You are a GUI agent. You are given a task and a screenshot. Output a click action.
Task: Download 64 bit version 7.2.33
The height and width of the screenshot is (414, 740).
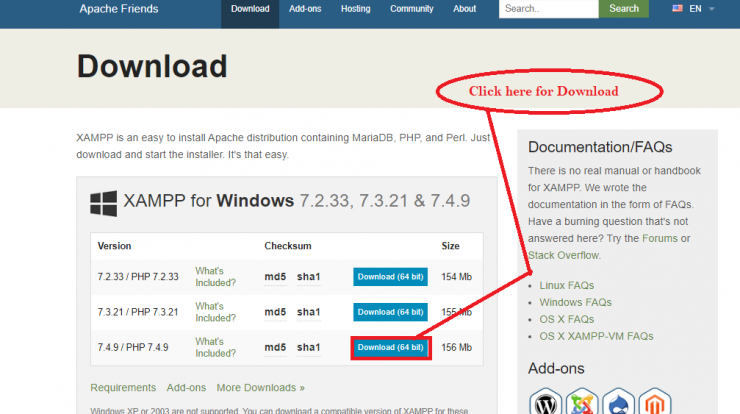click(x=390, y=277)
